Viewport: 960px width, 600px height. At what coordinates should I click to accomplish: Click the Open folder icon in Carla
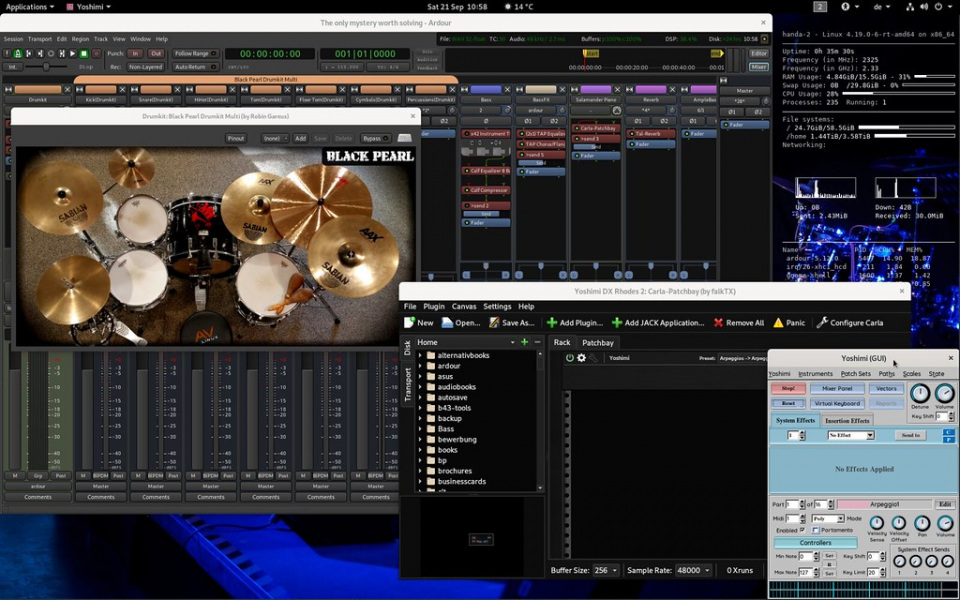[448, 323]
